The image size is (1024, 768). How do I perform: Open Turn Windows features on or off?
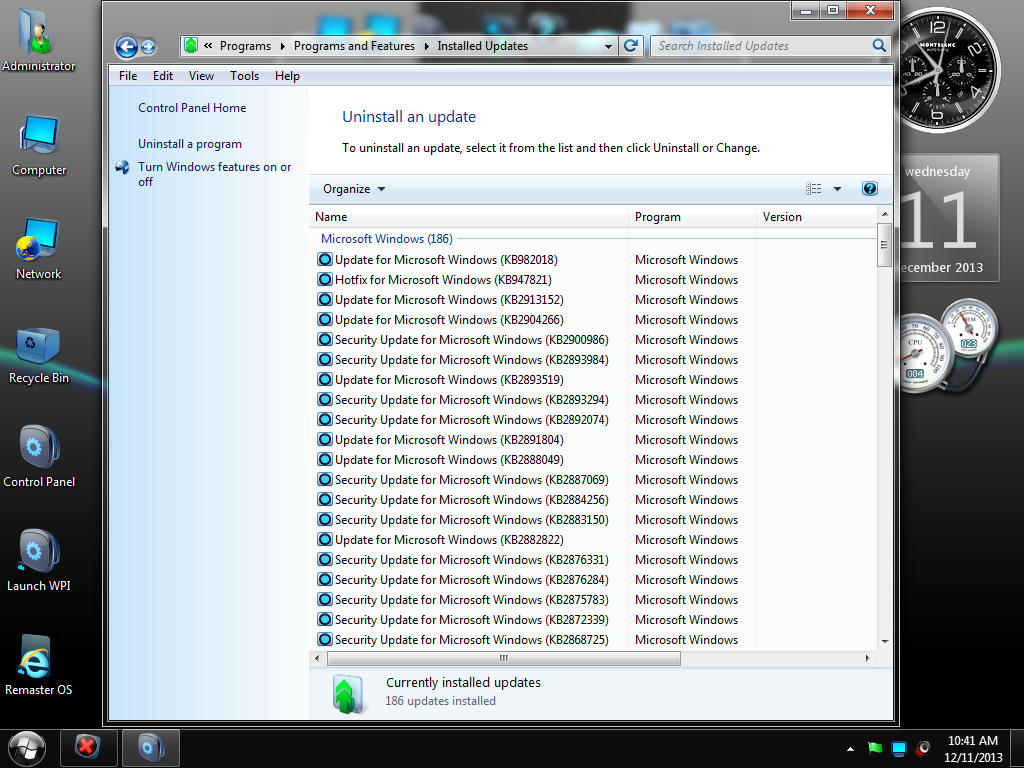(214, 174)
